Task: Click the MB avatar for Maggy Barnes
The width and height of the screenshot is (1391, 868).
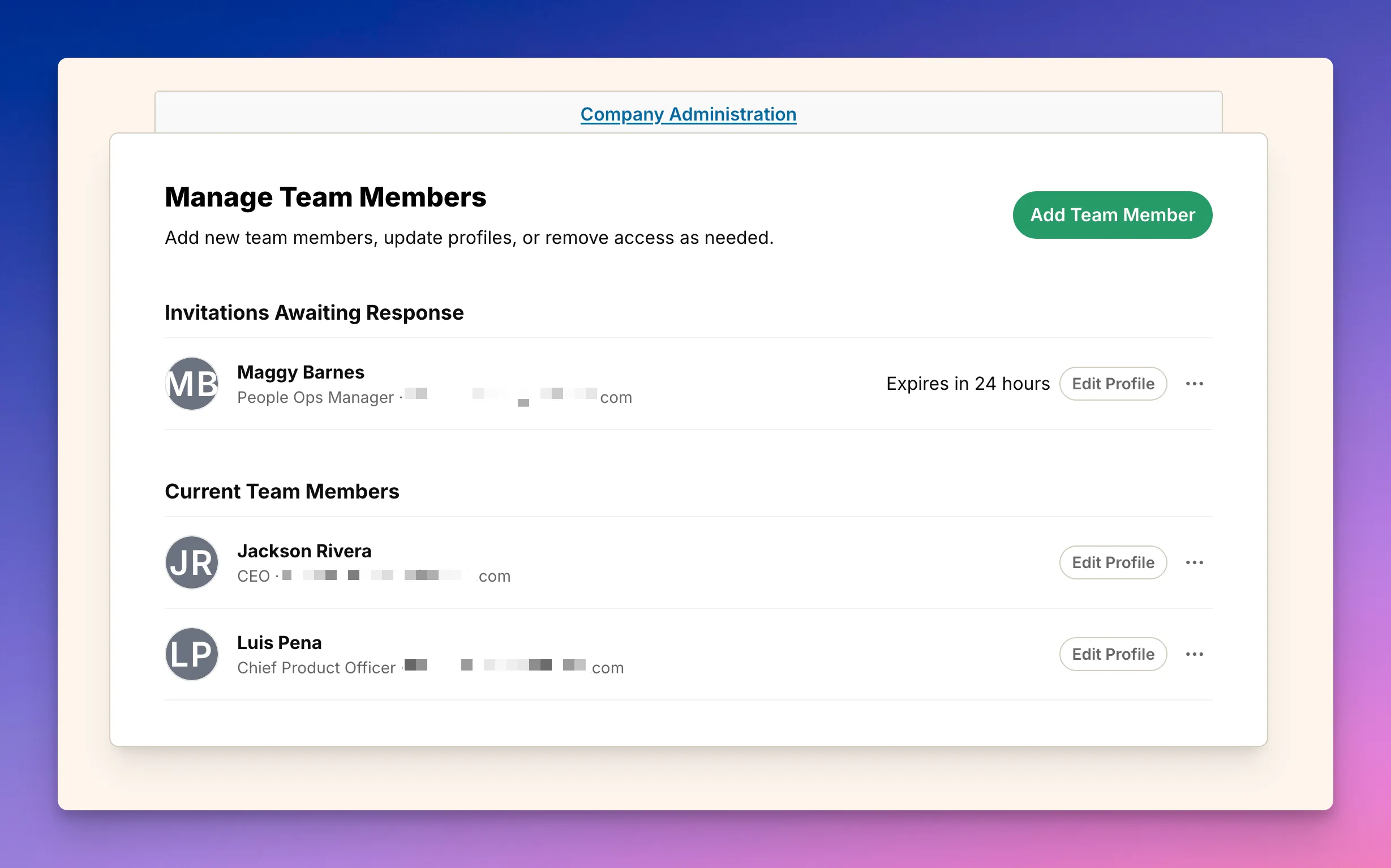Action: coord(191,384)
